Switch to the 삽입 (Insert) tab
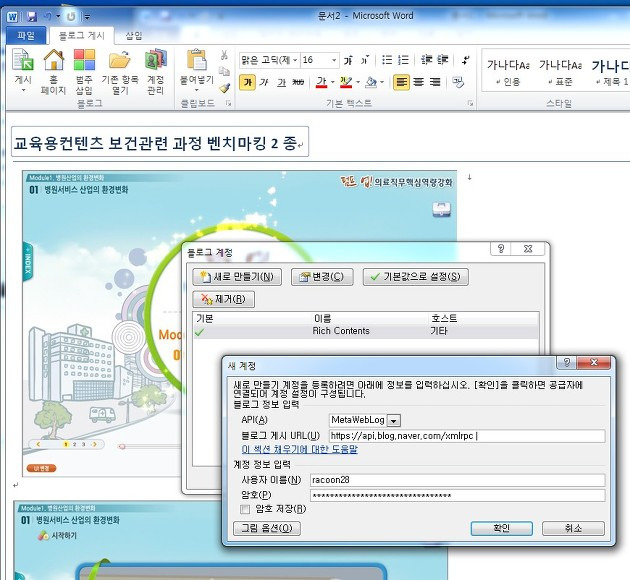Screen dimensions: 630x580 coord(134,36)
